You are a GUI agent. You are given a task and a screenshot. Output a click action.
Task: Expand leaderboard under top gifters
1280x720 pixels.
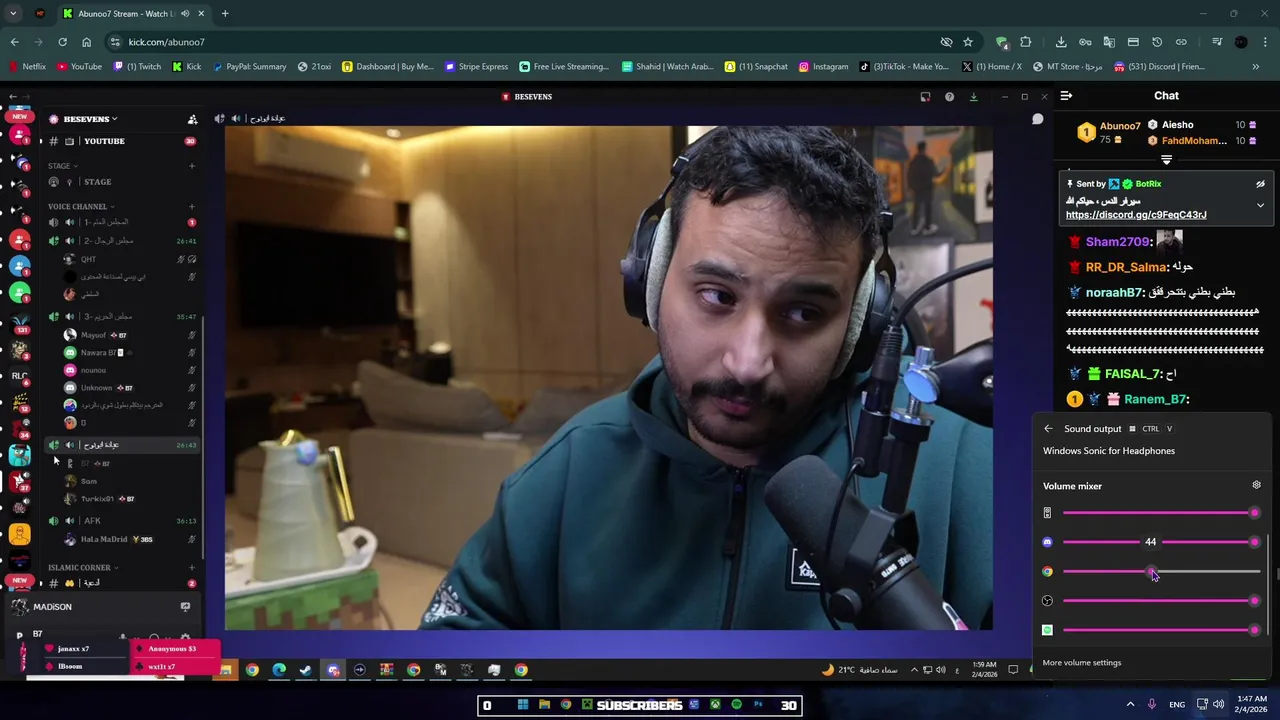pyautogui.click(x=1166, y=160)
